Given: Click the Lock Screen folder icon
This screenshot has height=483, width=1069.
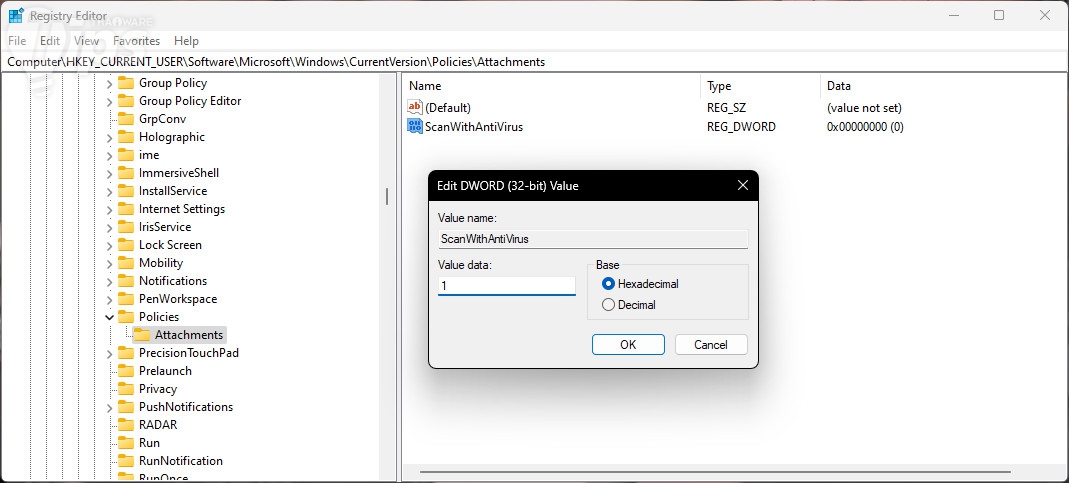Looking at the screenshot, I should point(126,245).
